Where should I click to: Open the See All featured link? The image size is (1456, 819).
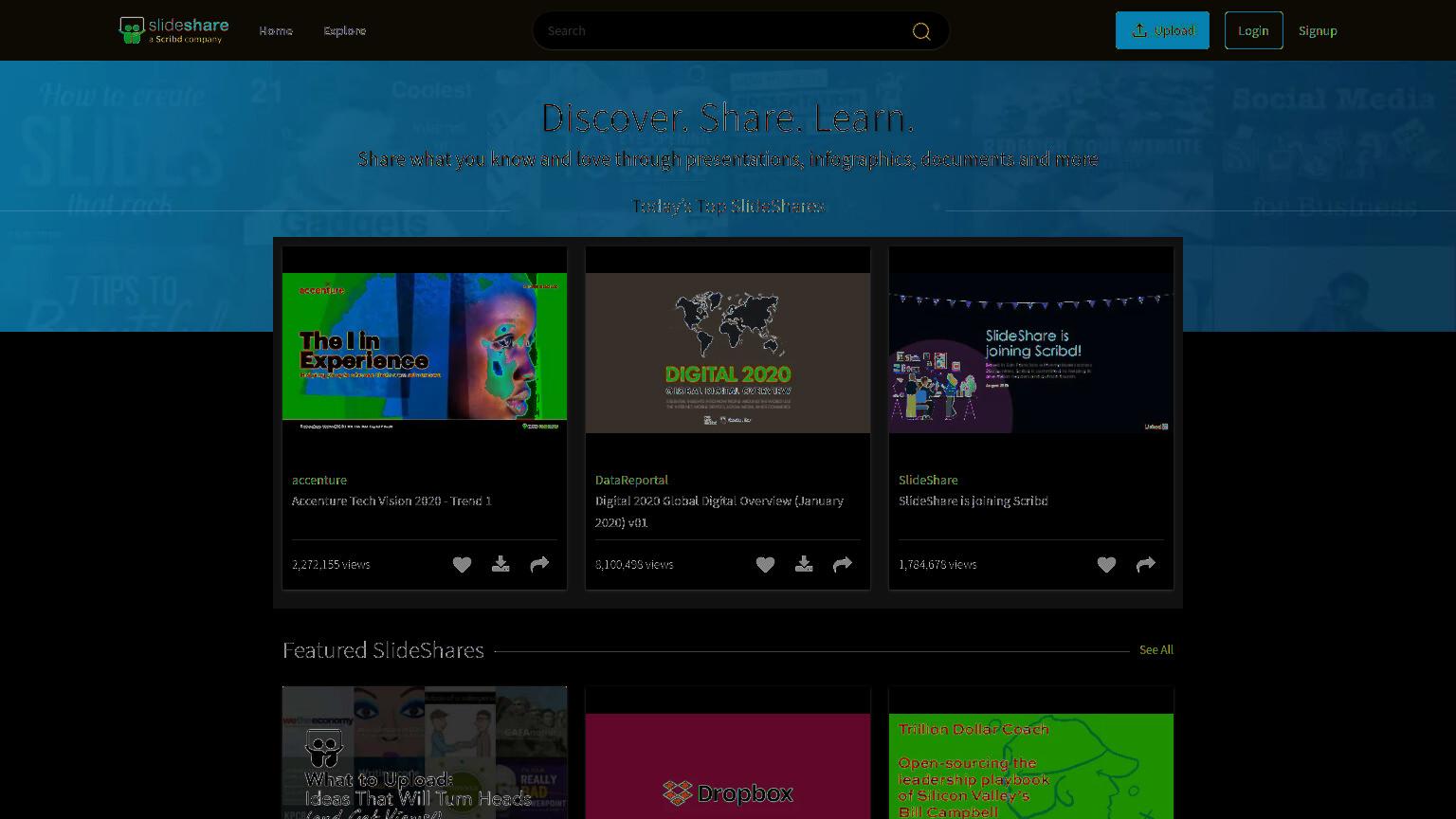pos(1156,649)
